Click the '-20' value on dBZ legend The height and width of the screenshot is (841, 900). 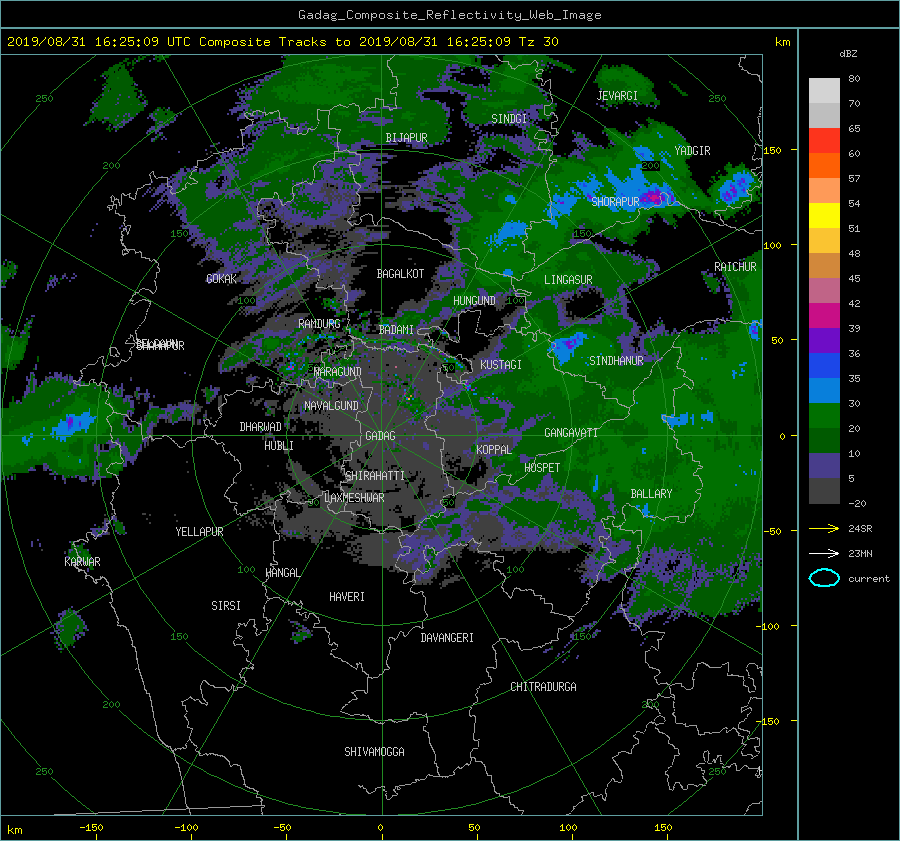click(x=857, y=503)
